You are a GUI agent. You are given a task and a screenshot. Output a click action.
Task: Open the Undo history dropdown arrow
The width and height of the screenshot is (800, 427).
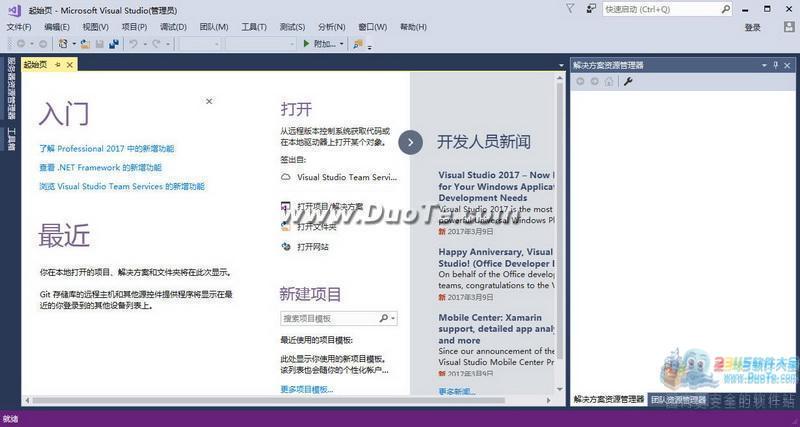(x=144, y=44)
